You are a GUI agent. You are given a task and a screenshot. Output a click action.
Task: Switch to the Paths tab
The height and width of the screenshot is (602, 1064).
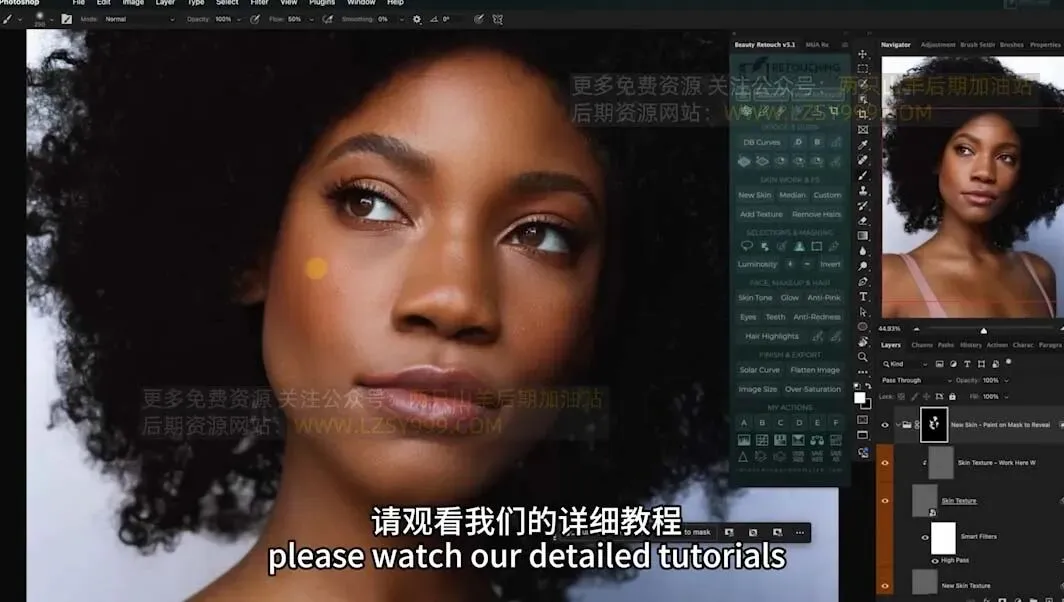click(946, 345)
